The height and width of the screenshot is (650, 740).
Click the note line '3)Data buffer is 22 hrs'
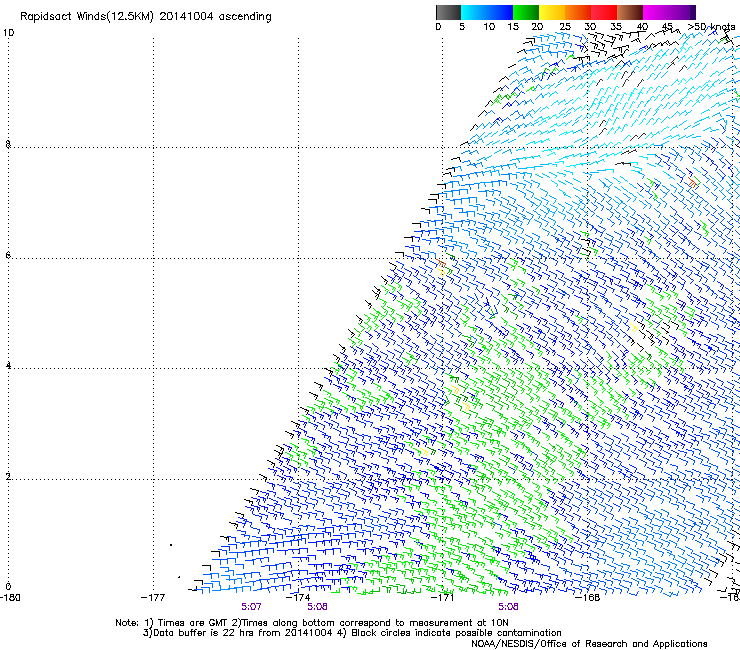[352, 633]
